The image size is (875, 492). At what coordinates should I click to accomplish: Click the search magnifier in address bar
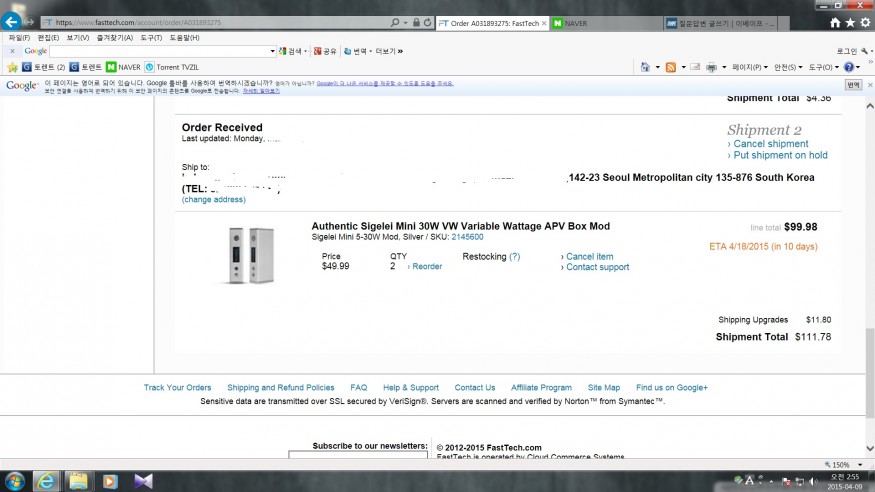(x=395, y=22)
